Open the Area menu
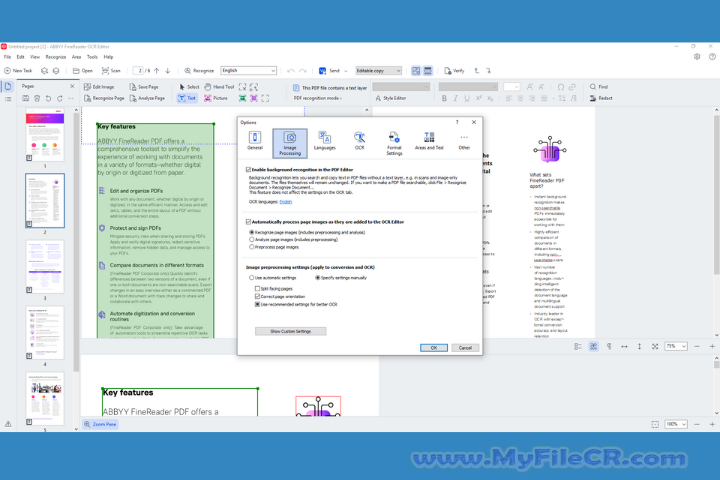Screen dimensions: 720x480 tap(77, 57)
